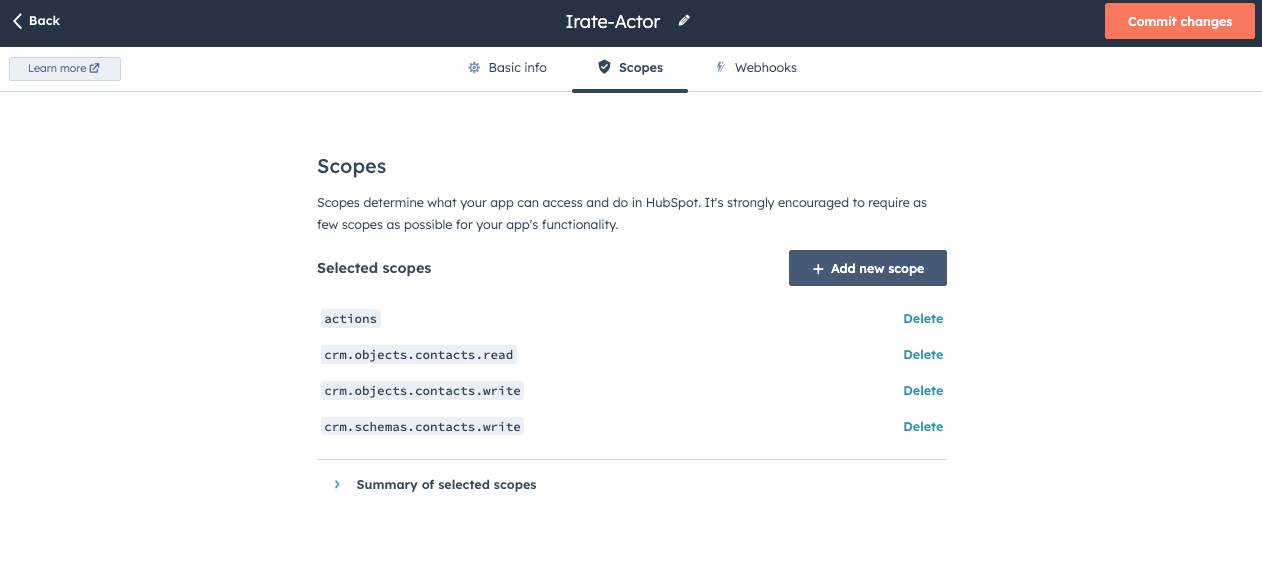1262x561 pixels.
Task: Click the pencil icon beside Irate-Actor
Action: point(684,21)
